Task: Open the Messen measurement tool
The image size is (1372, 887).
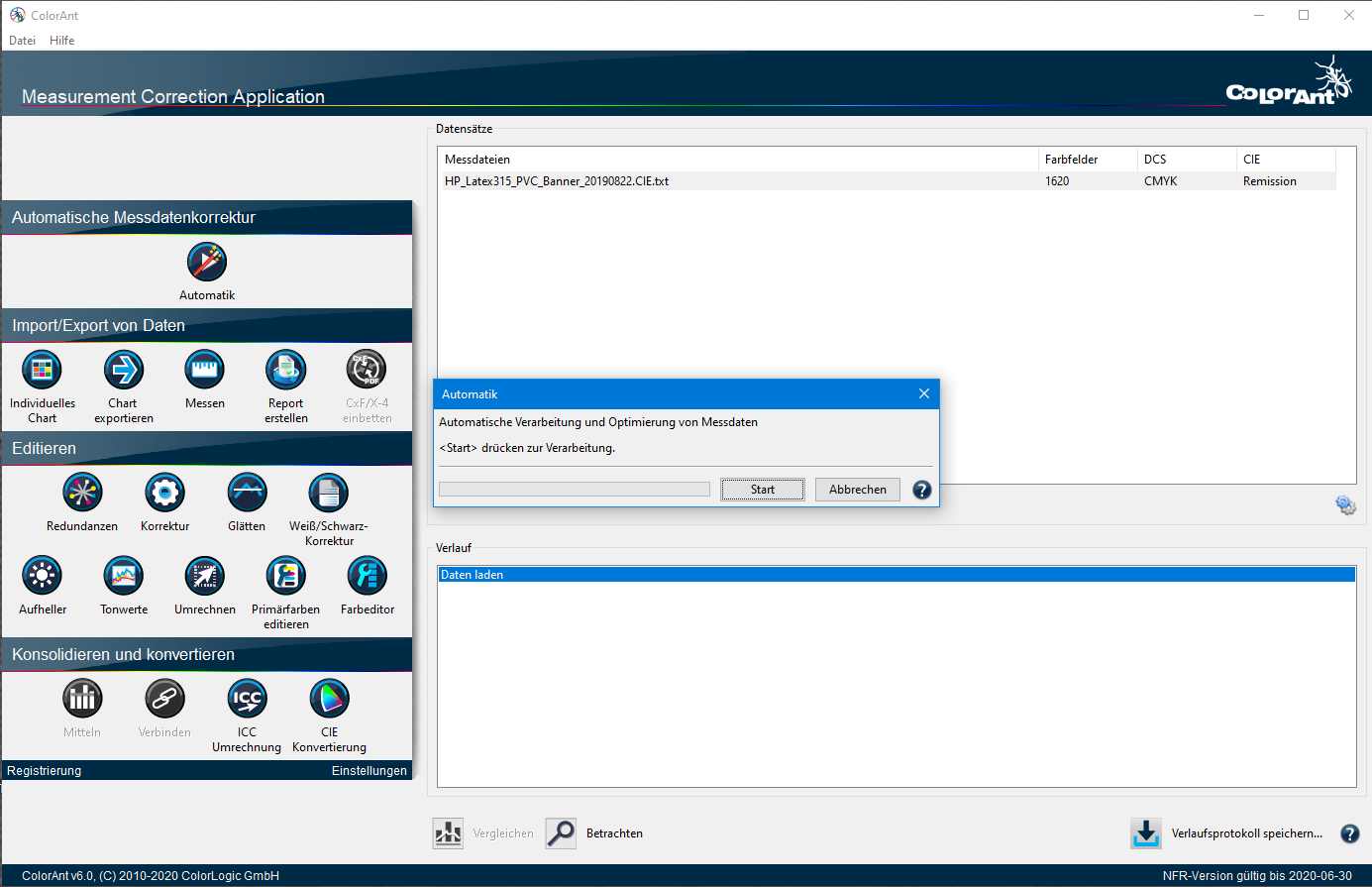Action: click(205, 371)
